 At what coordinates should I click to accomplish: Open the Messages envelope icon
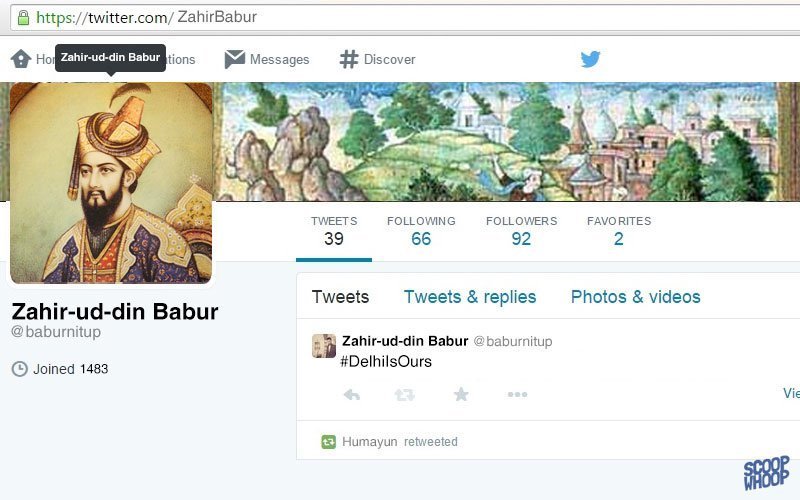235,59
